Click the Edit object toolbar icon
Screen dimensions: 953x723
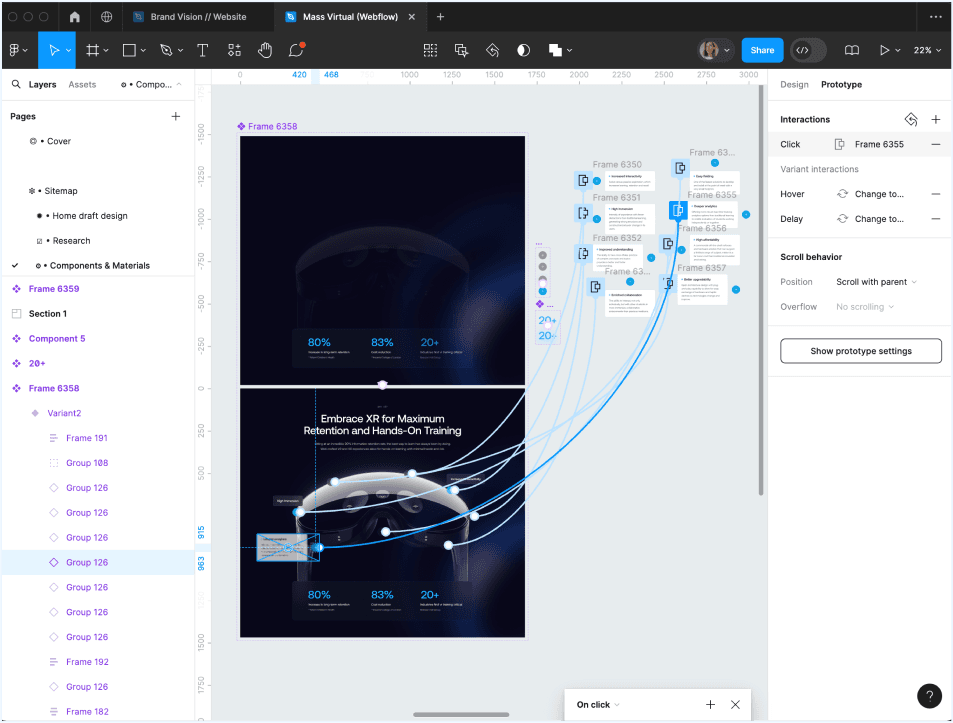430,50
